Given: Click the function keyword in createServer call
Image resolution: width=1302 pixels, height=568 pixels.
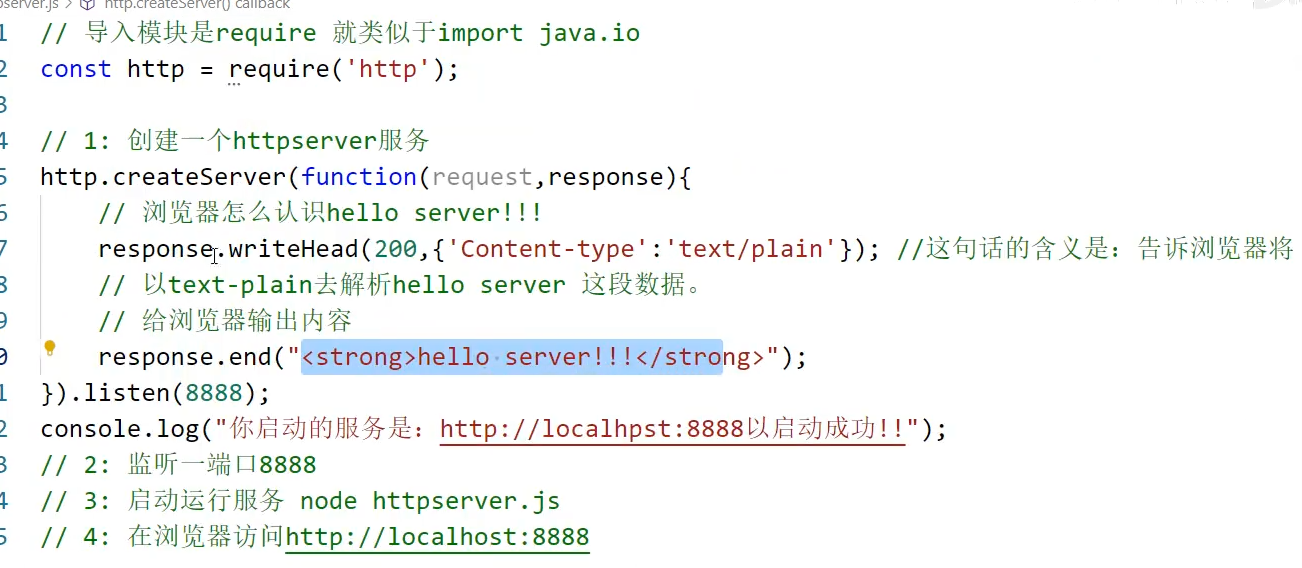Looking at the screenshot, I should (x=359, y=177).
